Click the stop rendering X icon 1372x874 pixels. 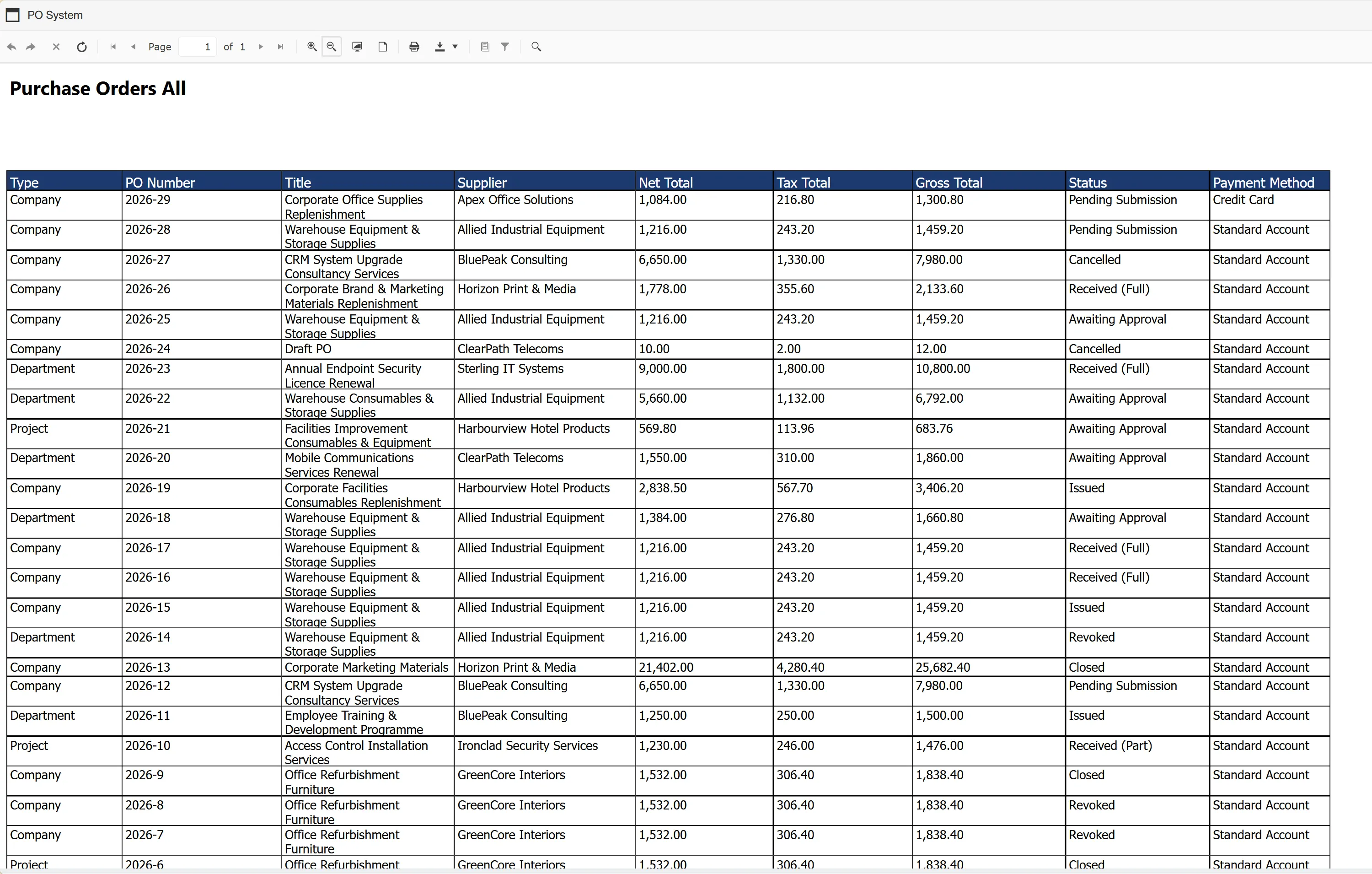(56, 47)
